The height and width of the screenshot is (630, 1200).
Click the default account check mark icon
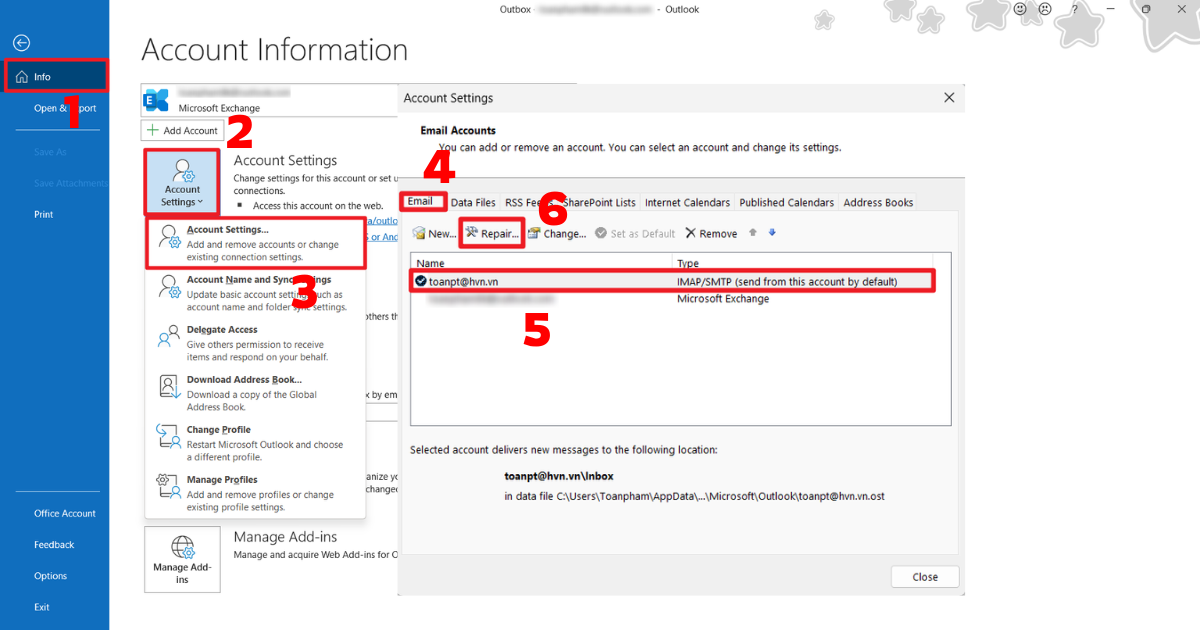click(420, 282)
